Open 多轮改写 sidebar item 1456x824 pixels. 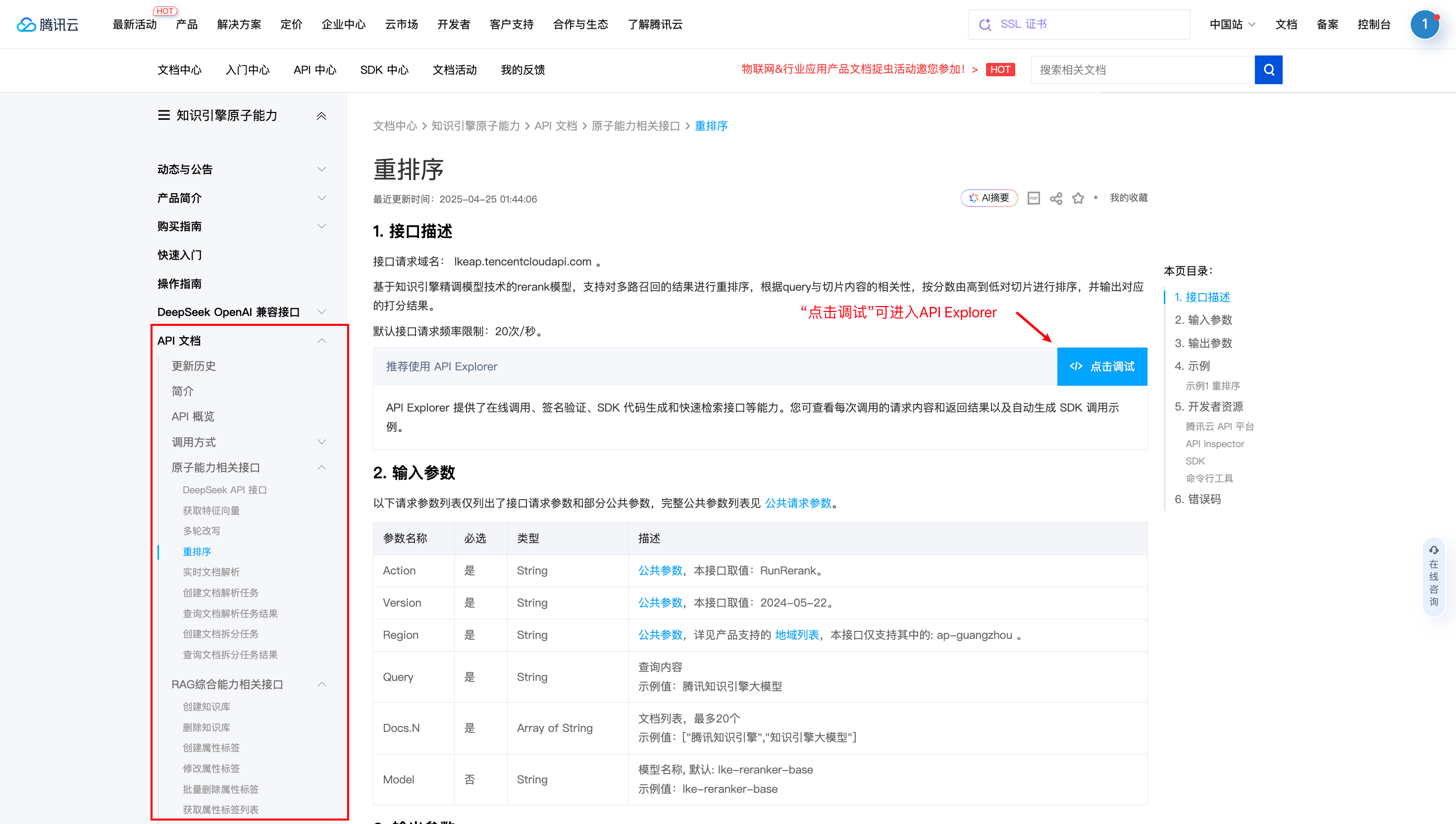coord(202,531)
